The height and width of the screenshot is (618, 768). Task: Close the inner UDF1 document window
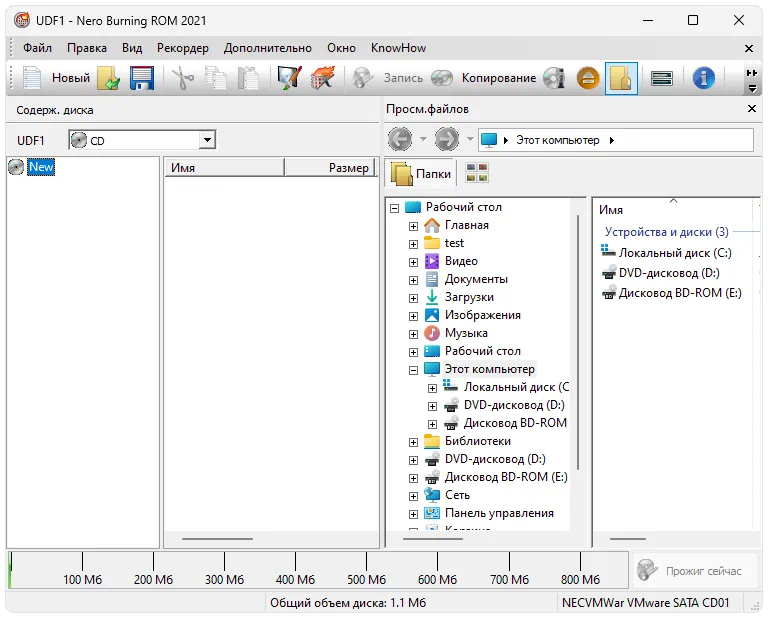click(x=749, y=48)
